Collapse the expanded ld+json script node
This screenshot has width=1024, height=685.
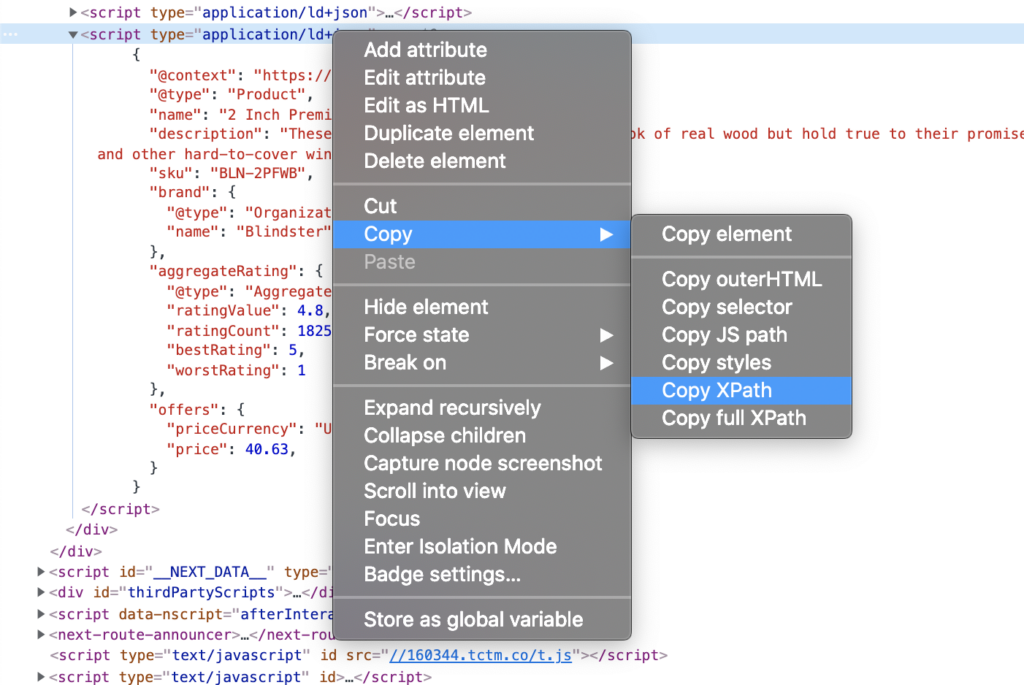pyautogui.click(x=73, y=35)
